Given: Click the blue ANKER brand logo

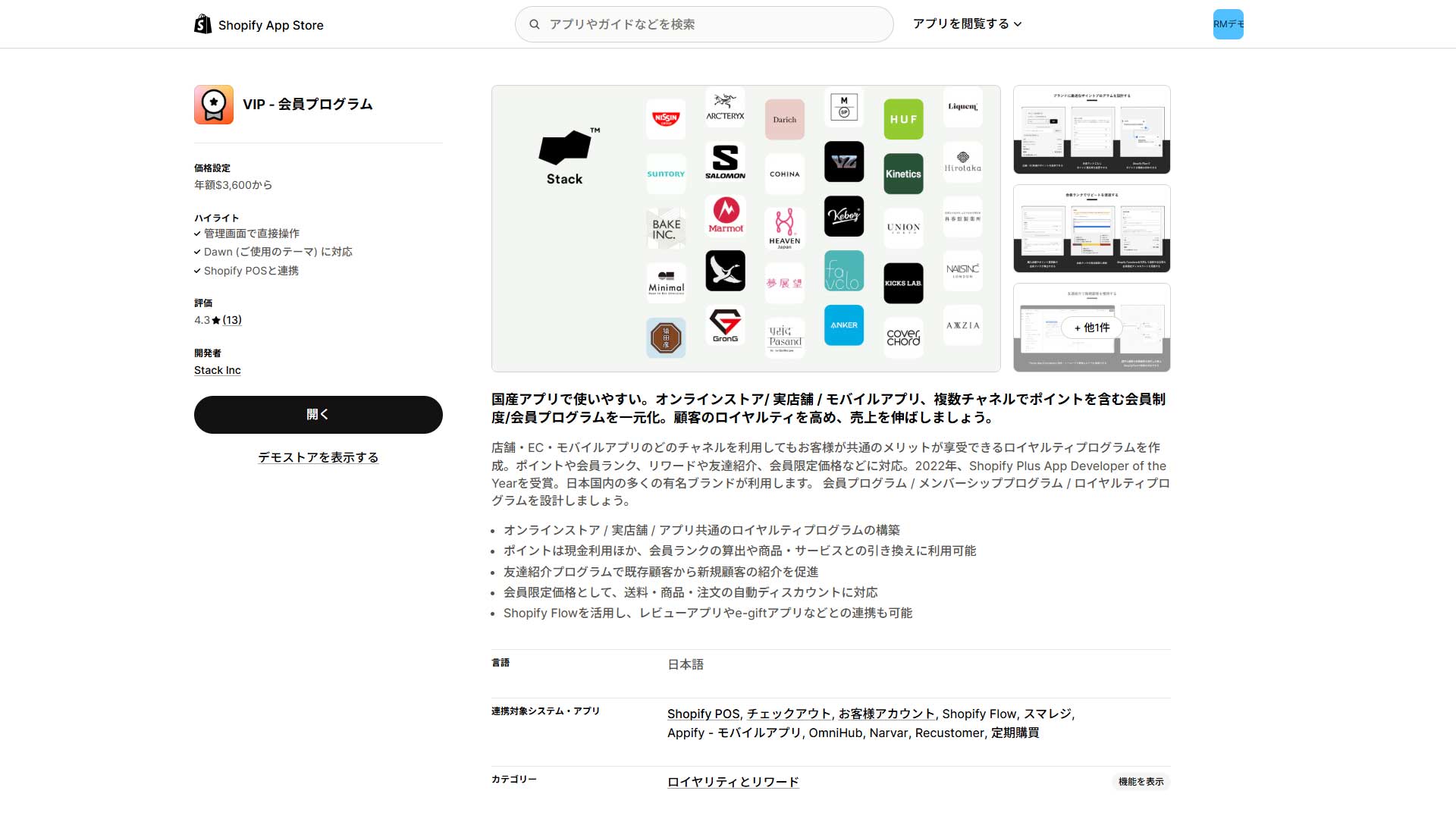Looking at the screenshot, I should (x=843, y=325).
